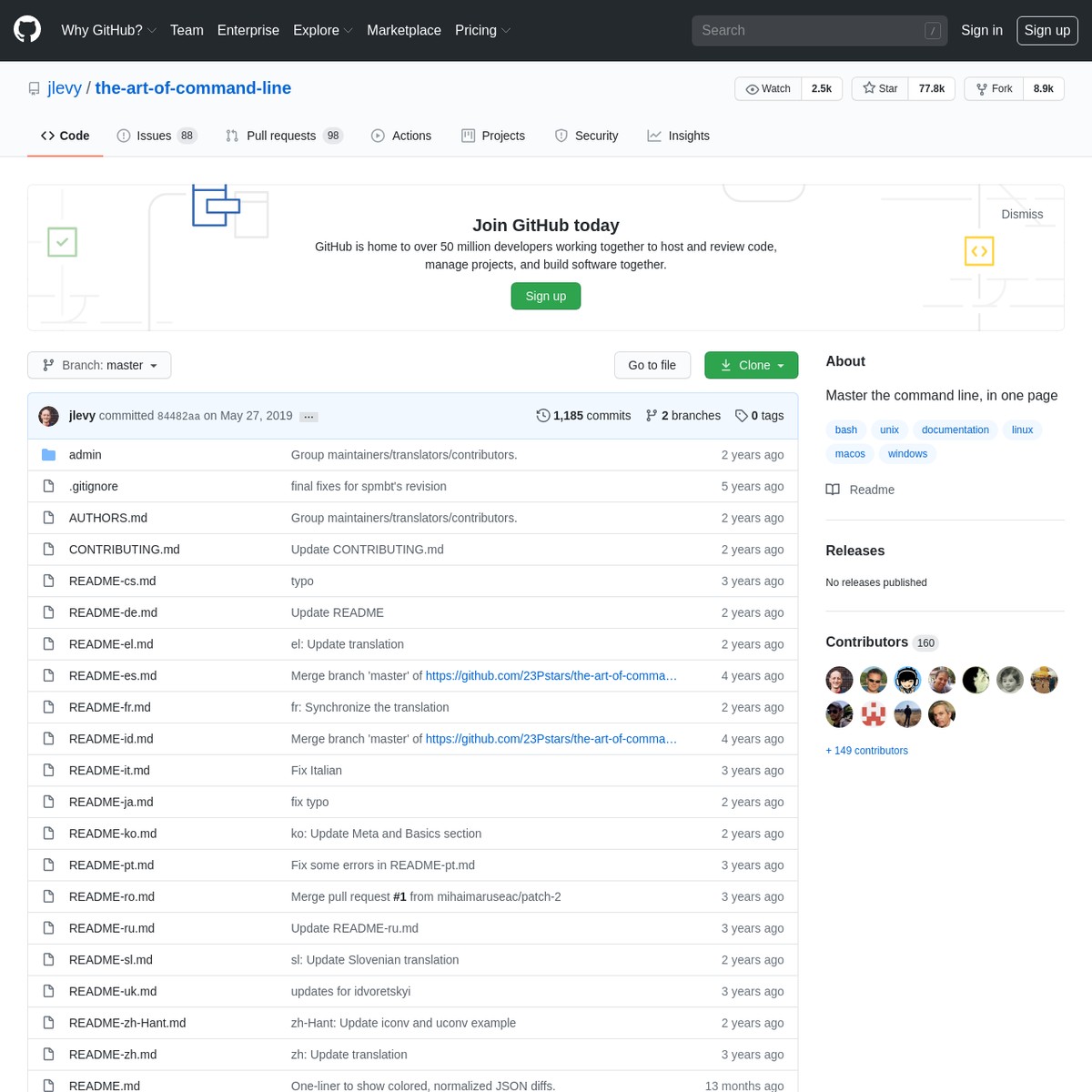Click the Sign up button in header
Screen dimensions: 1092x1092
[1047, 30]
